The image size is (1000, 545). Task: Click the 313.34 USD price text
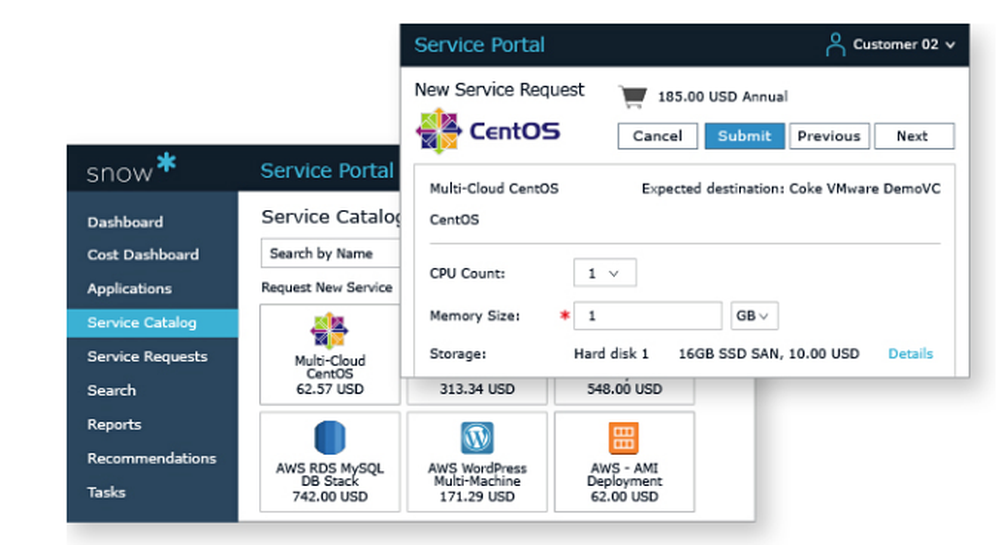point(477,389)
